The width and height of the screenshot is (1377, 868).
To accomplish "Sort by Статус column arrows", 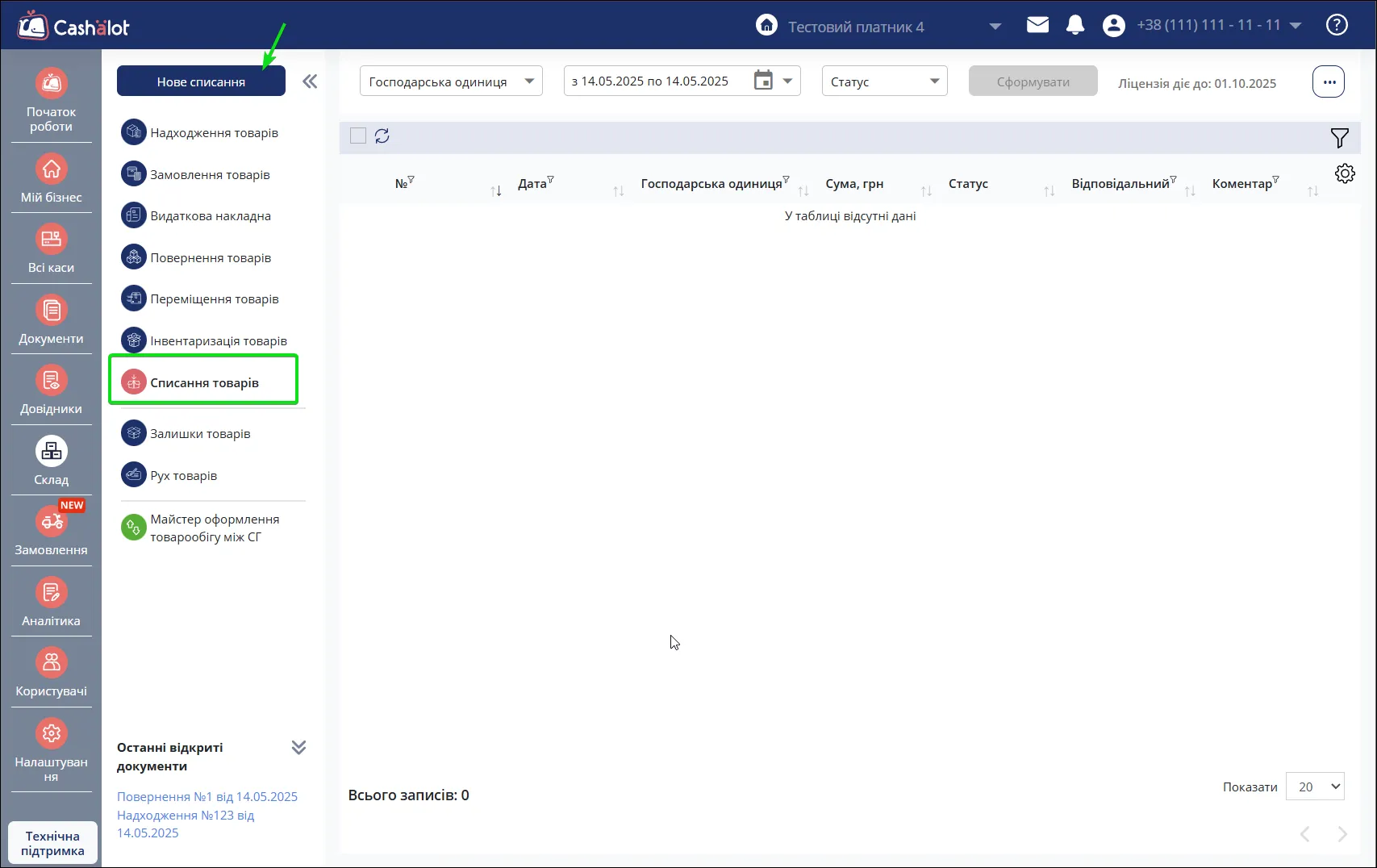I will pos(1049,191).
